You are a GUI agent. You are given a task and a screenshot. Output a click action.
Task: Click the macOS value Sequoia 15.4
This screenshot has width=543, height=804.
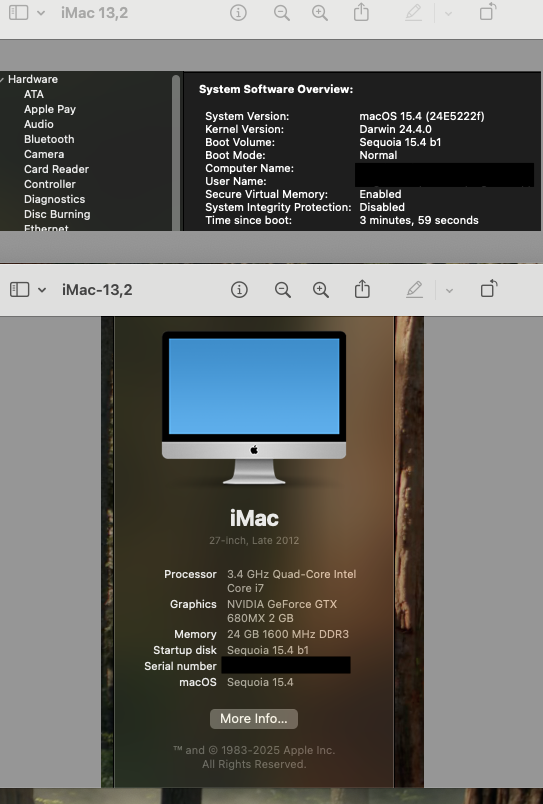pos(260,682)
